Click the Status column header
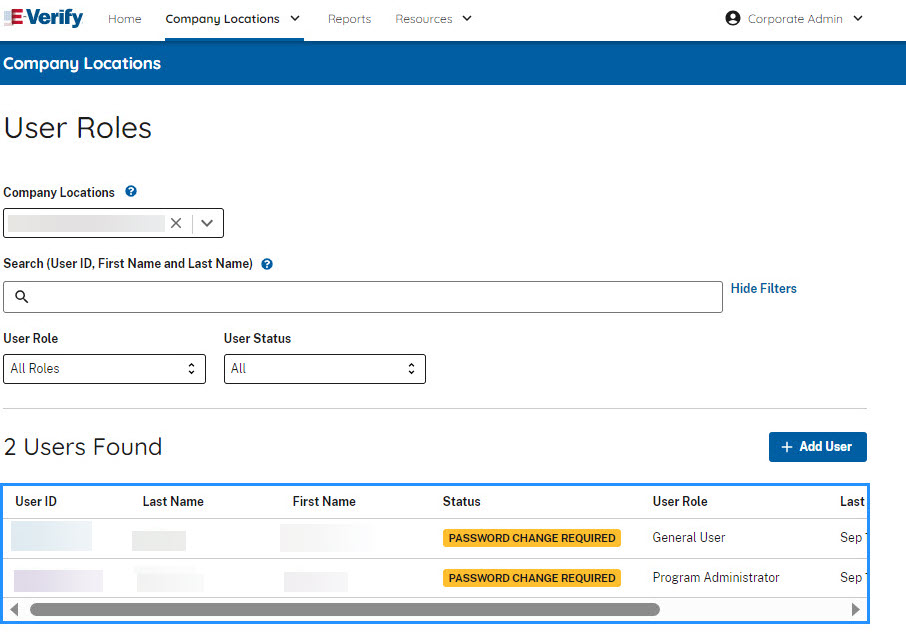 tap(462, 502)
